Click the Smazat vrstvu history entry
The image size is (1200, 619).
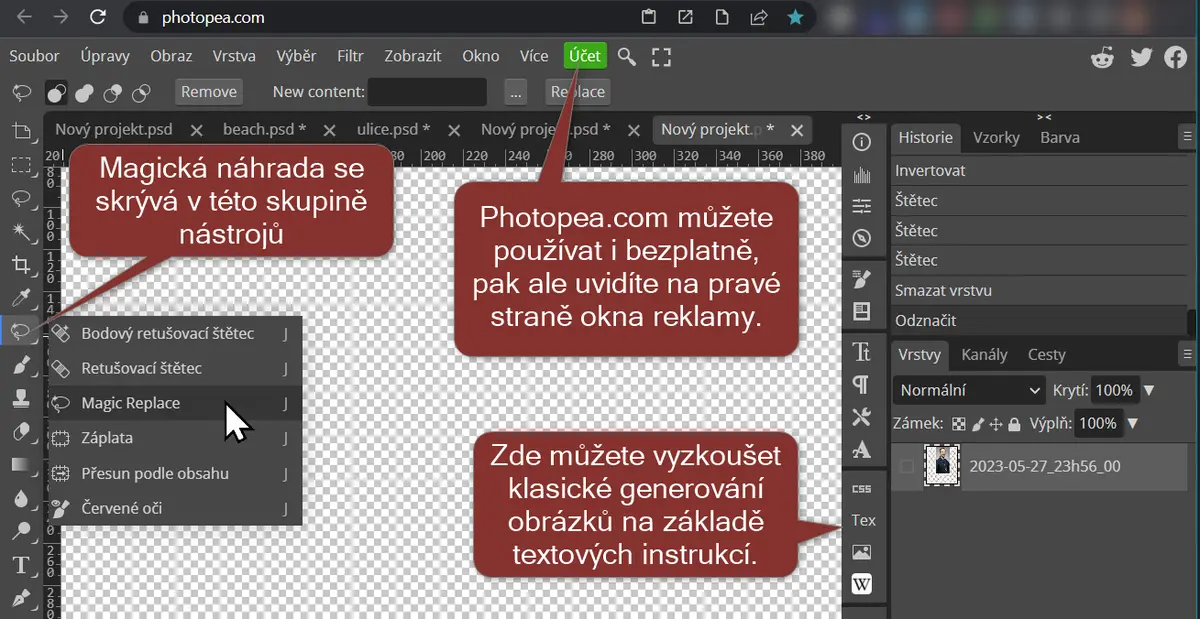1038,290
